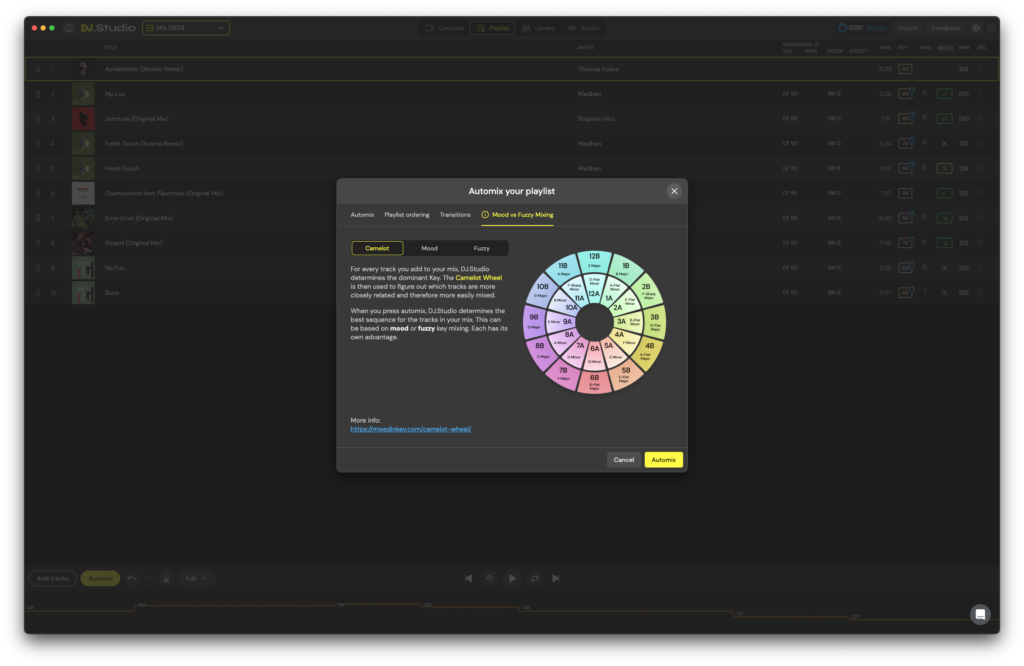Choose the Fuzzy segment option
The image size is (1024, 666).
481,248
